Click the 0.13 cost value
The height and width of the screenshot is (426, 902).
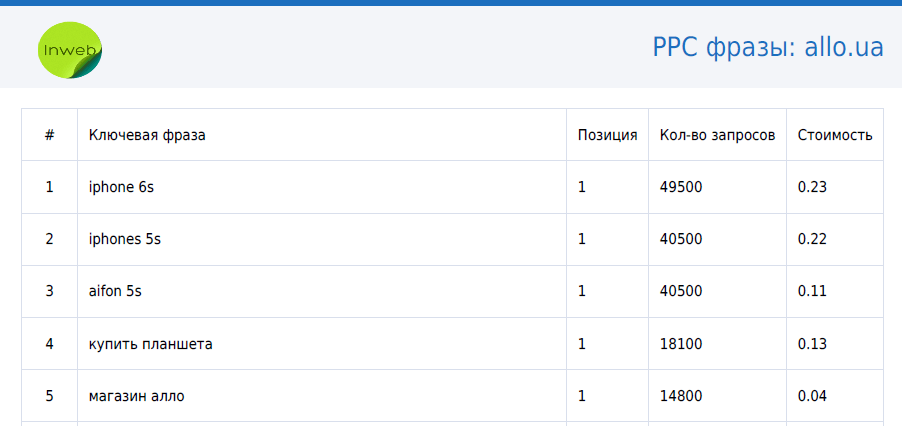pos(812,344)
